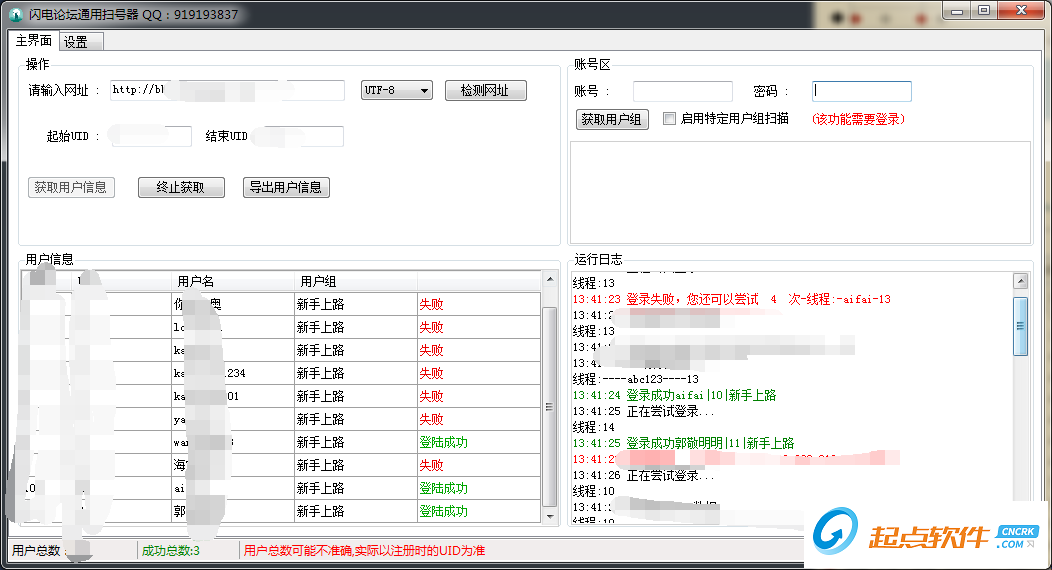Click the 账号 account input field
The width and height of the screenshot is (1052, 570).
(x=682, y=91)
